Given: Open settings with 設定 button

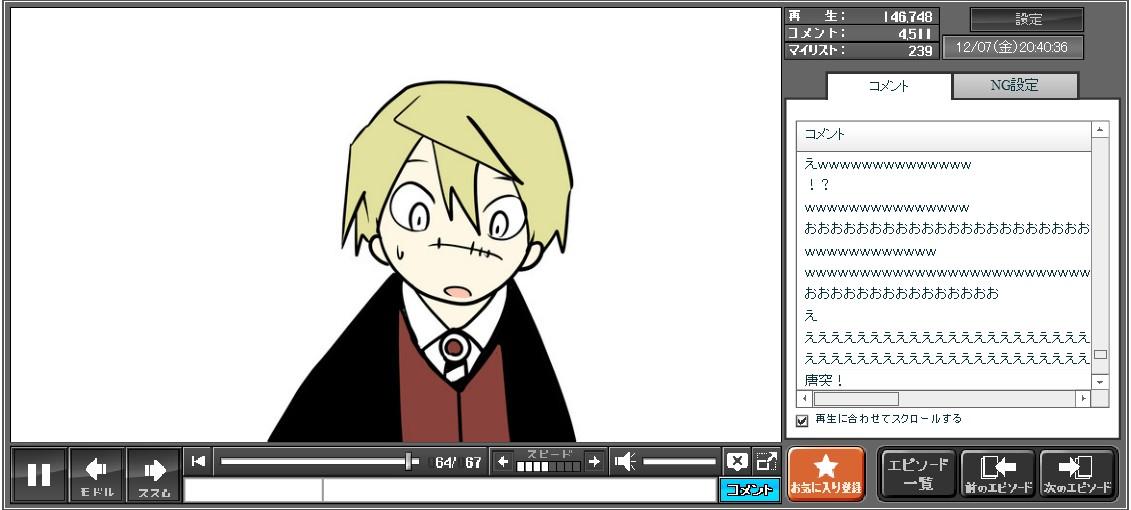Looking at the screenshot, I should pos(1027,20).
